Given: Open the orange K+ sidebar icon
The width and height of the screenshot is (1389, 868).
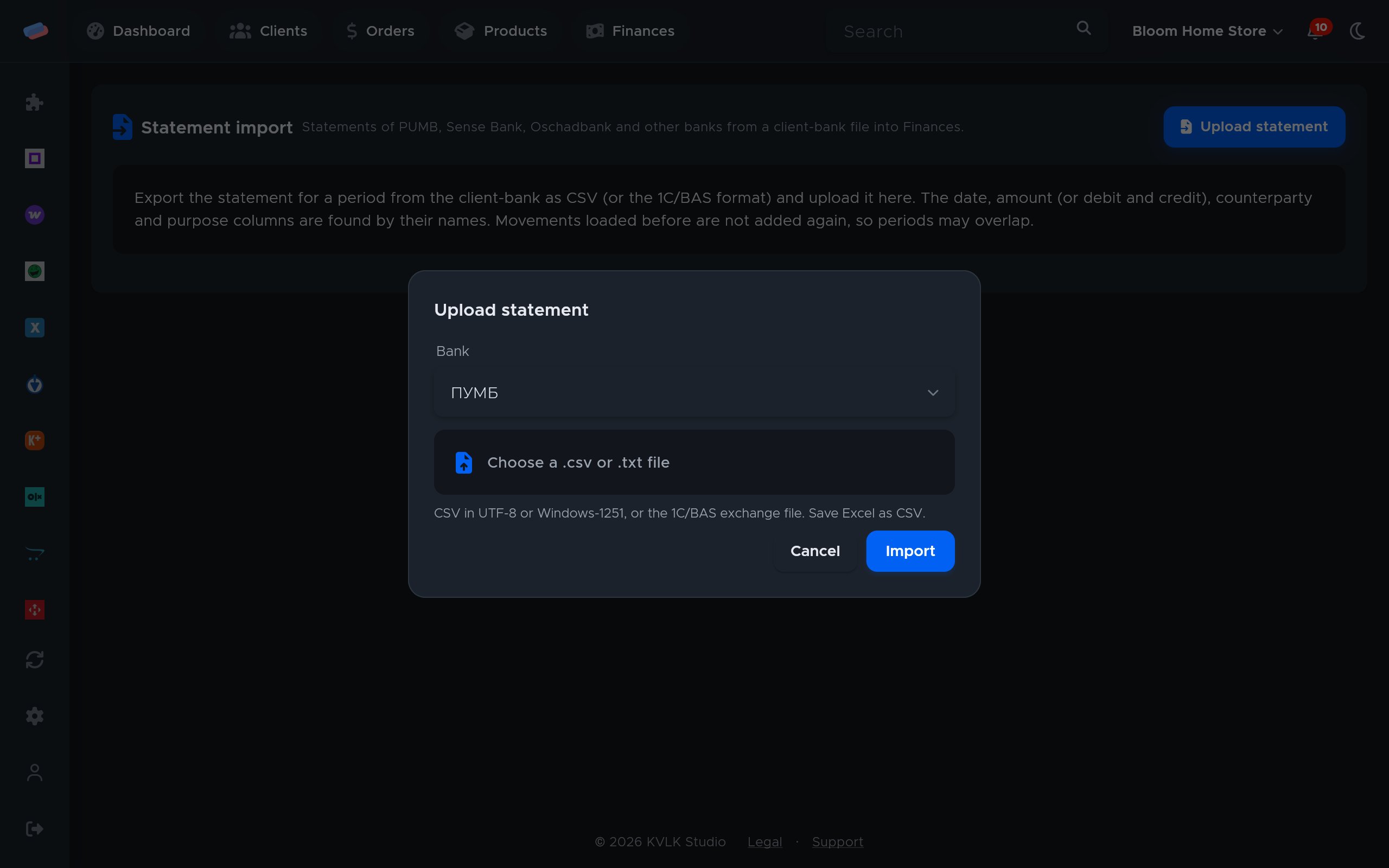Looking at the screenshot, I should [34, 441].
